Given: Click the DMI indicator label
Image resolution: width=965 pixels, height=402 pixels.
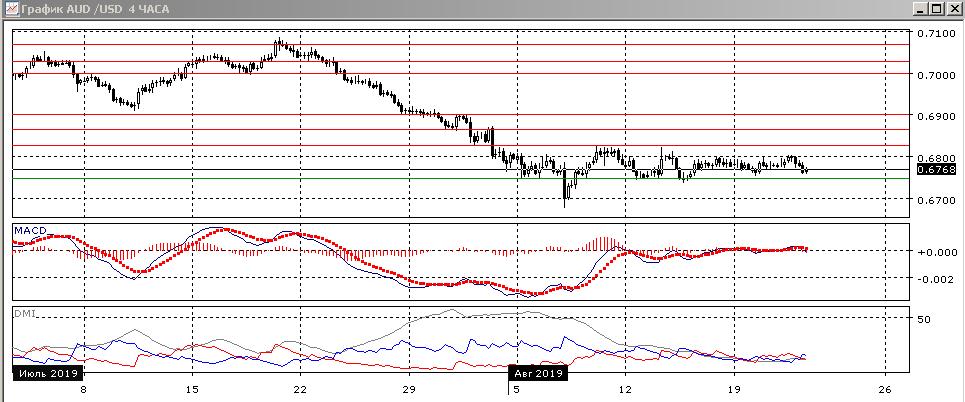Looking at the screenshot, I should click(23, 313).
